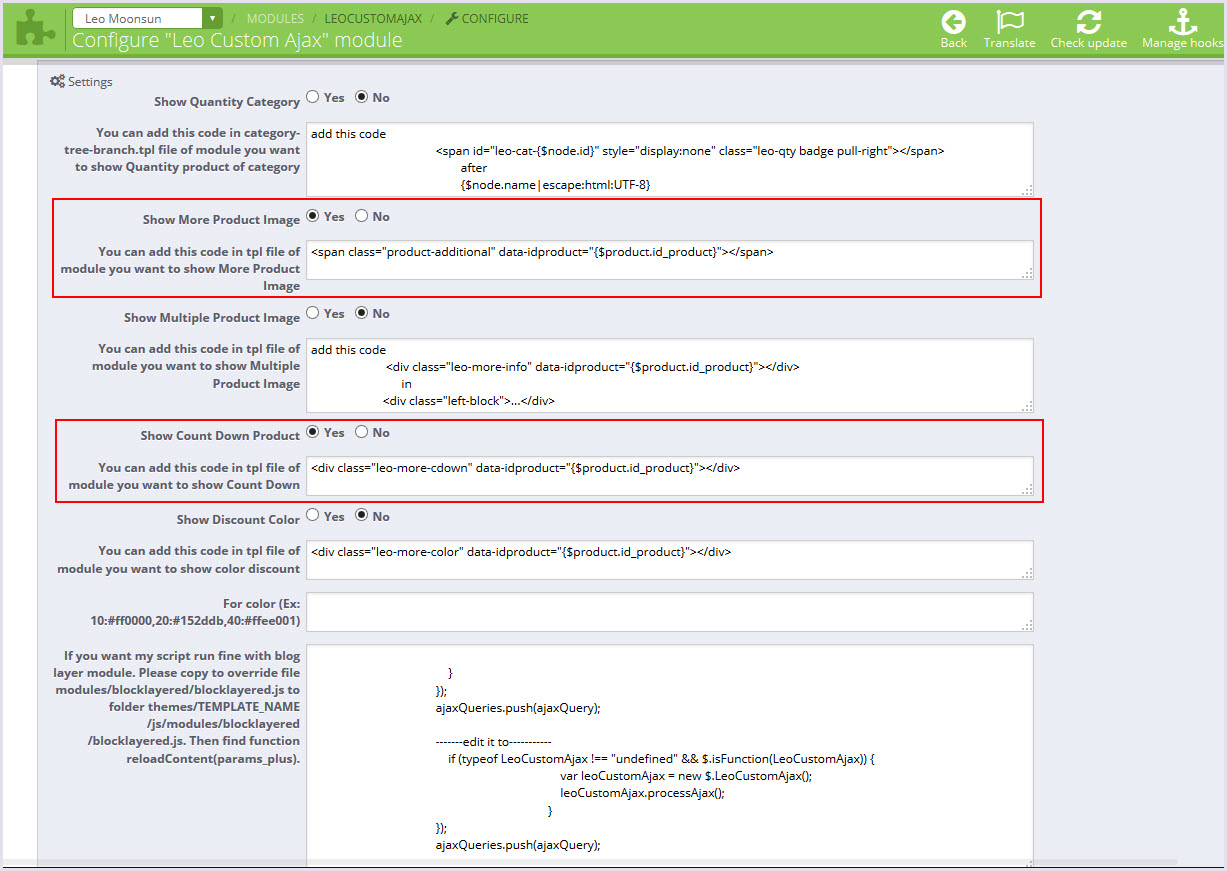1227x871 pixels.
Task: Select Yes for Show Quantity Category
Action: (313, 97)
